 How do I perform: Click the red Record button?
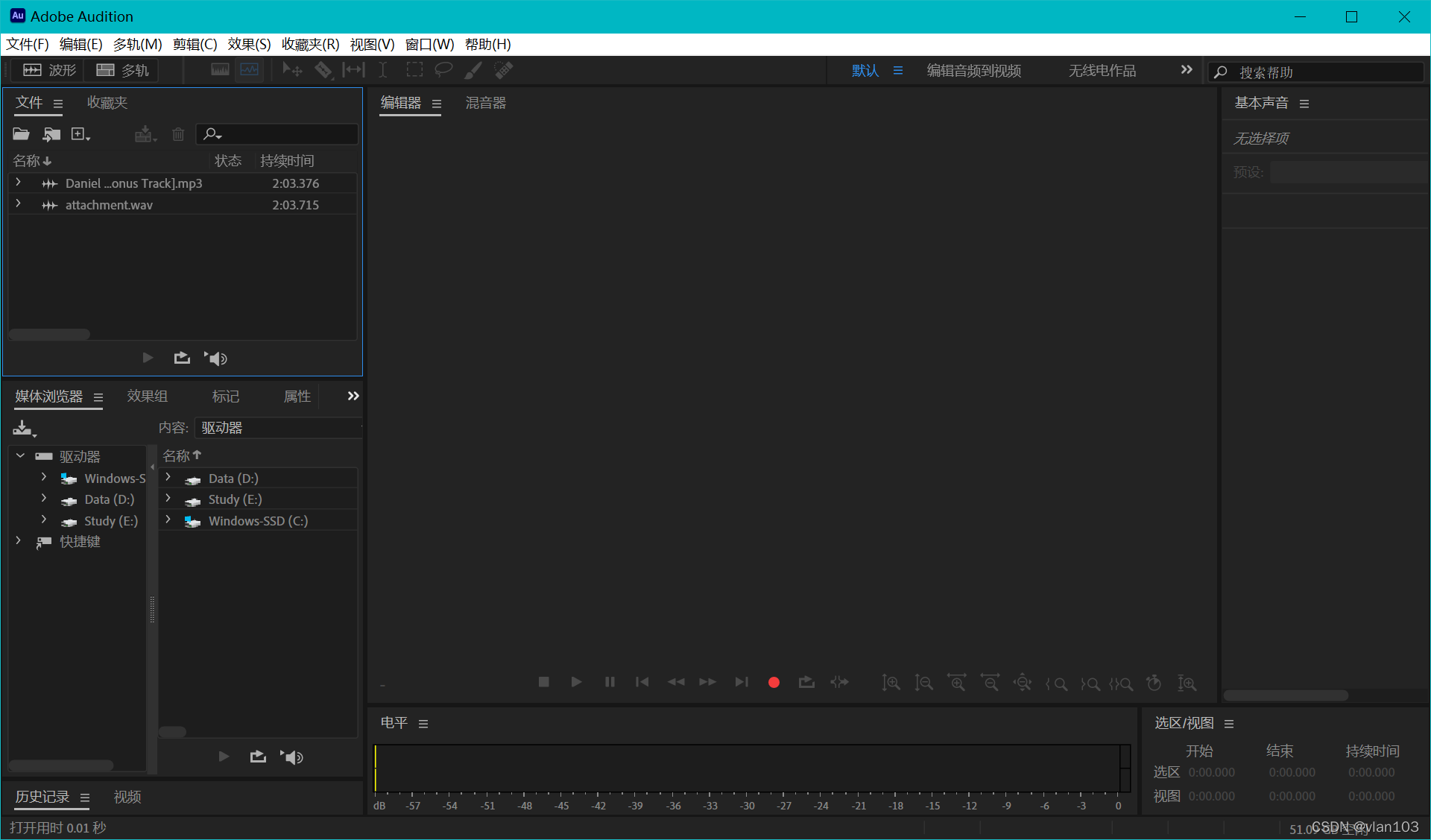coord(774,682)
